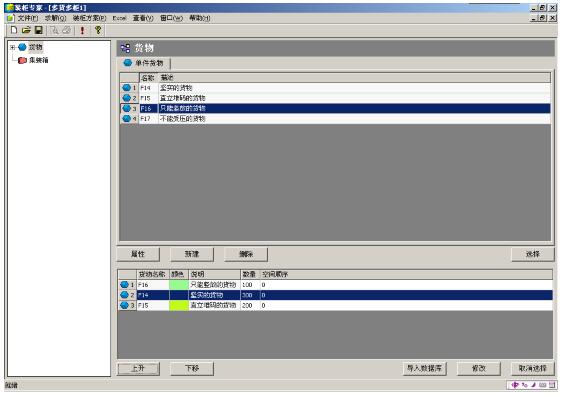The width and height of the screenshot is (566, 394).
Task: Click the 货物名称 column header
Action: click(153, 274)
